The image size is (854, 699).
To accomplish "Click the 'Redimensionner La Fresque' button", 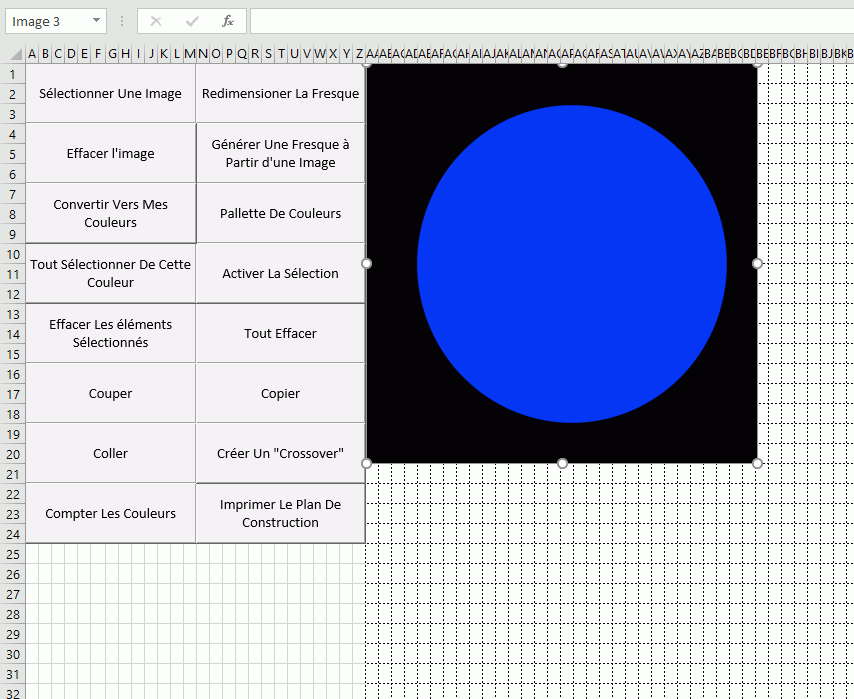I will [x=280, y=94].
